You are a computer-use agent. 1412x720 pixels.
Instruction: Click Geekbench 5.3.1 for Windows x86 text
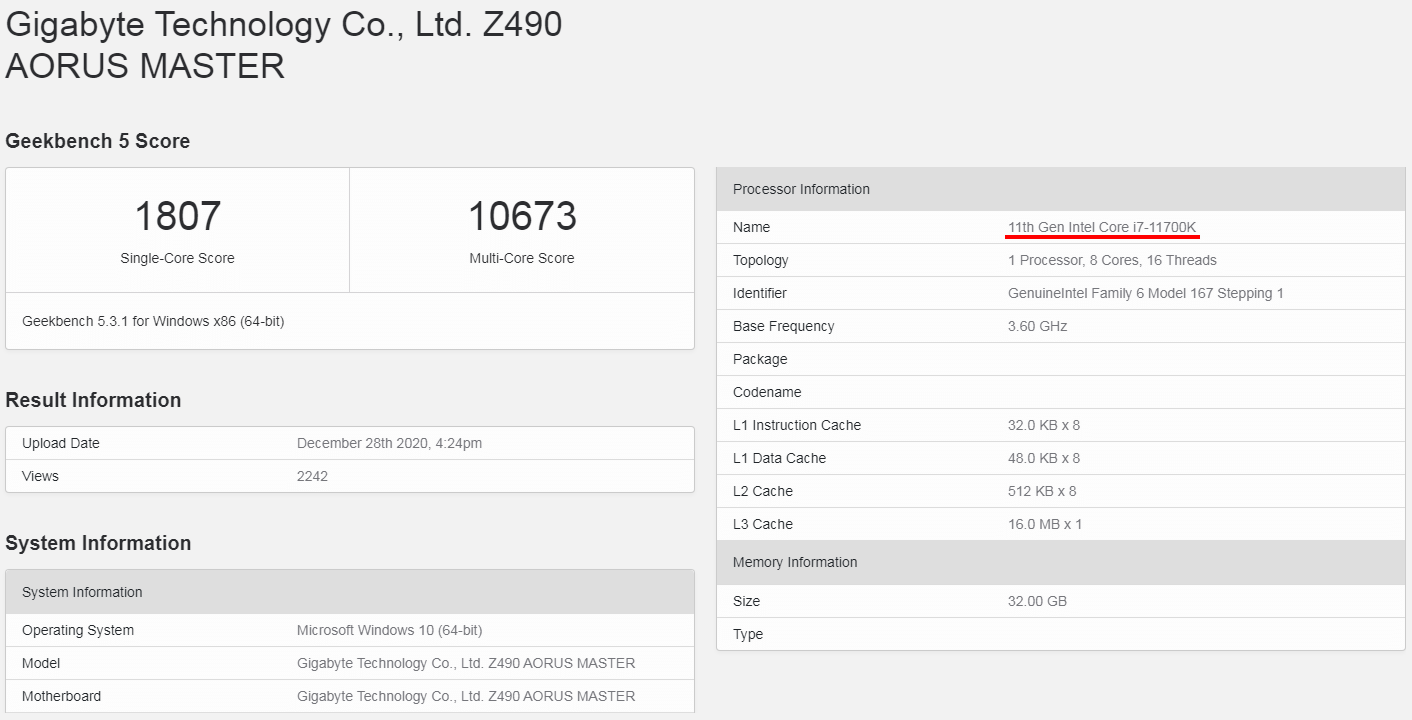(153, 321)
